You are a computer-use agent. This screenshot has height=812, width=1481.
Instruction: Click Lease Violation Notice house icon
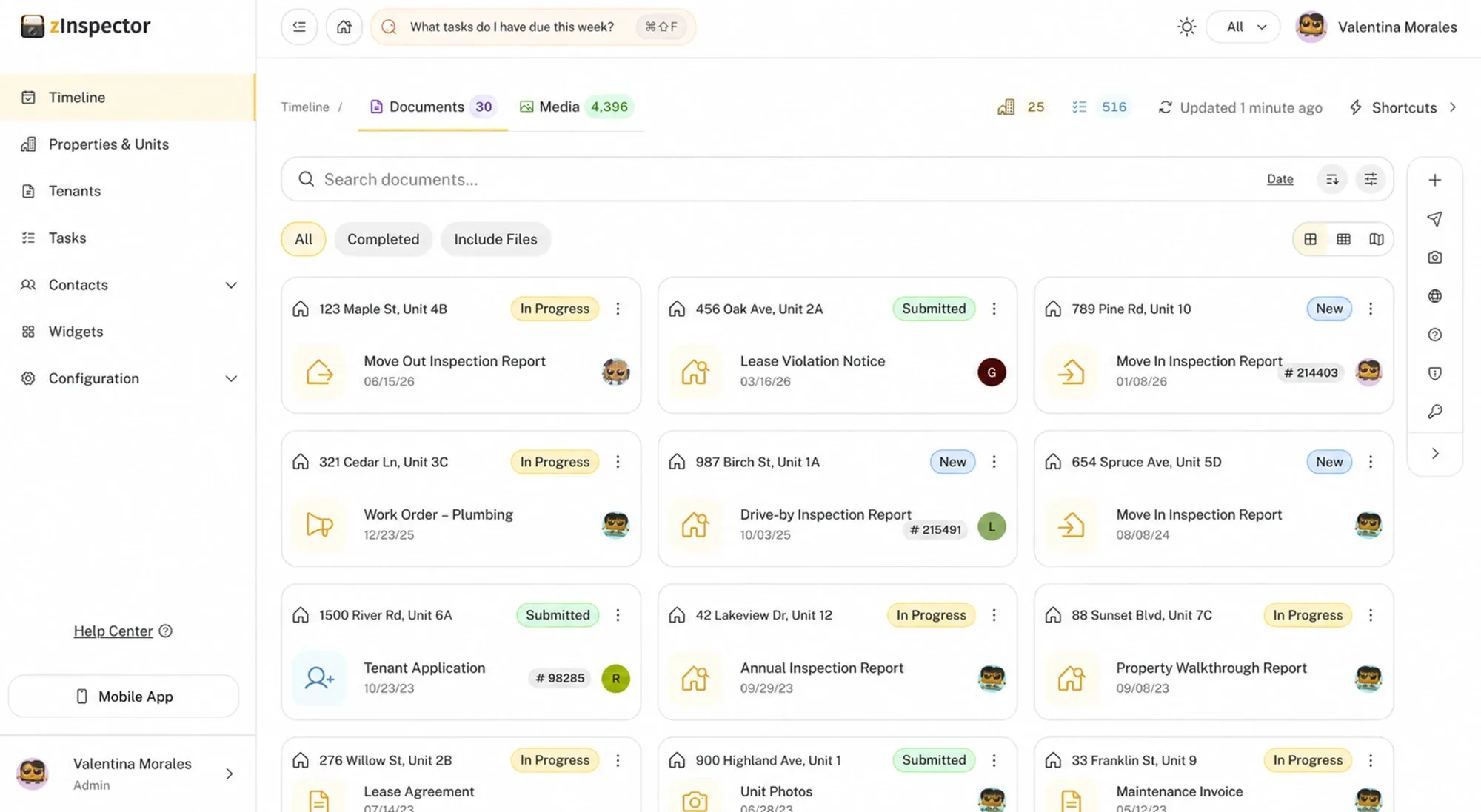(695, 372)
